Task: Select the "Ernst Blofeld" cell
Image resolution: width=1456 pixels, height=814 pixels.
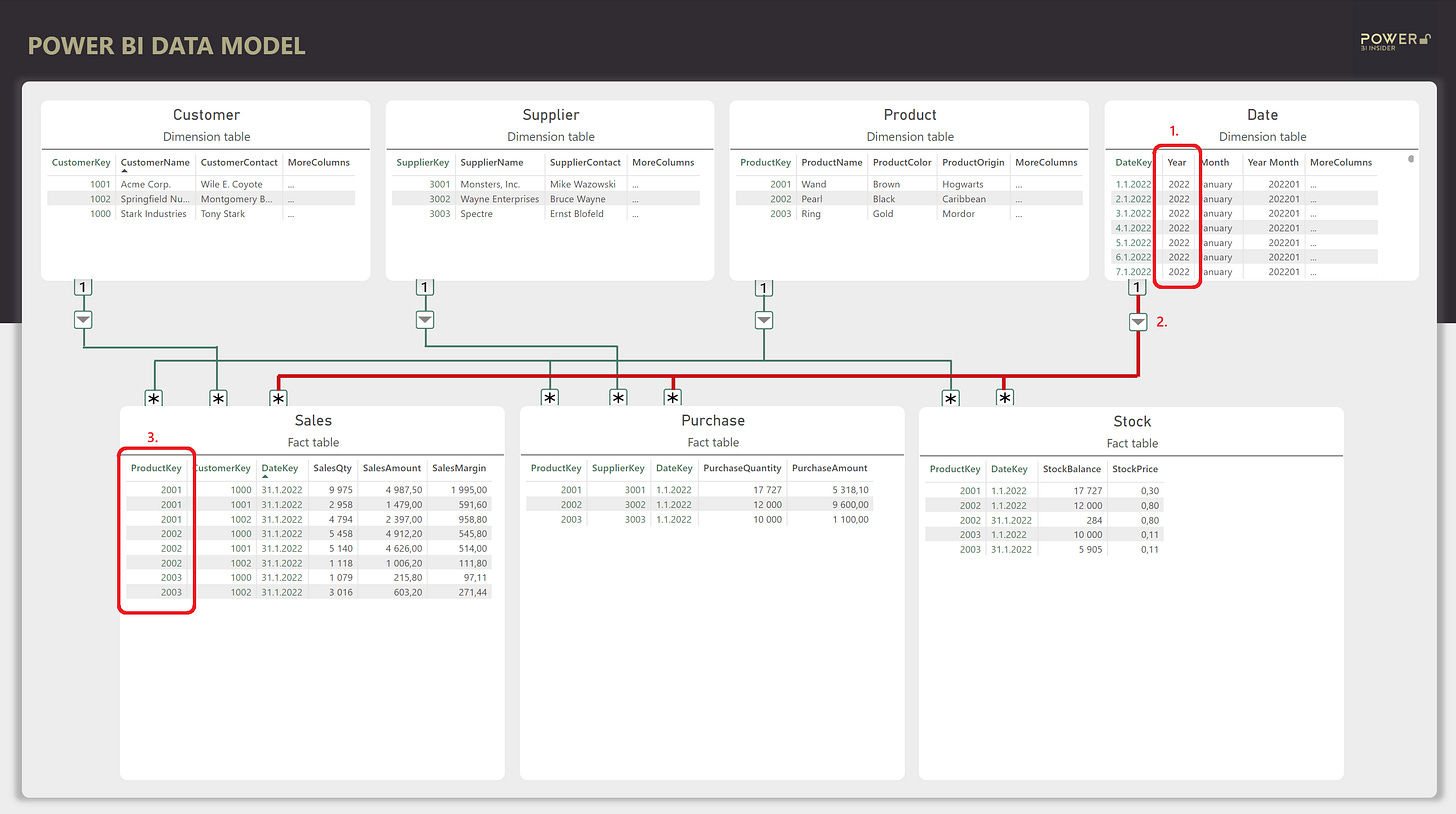Action: coord(577,214)
